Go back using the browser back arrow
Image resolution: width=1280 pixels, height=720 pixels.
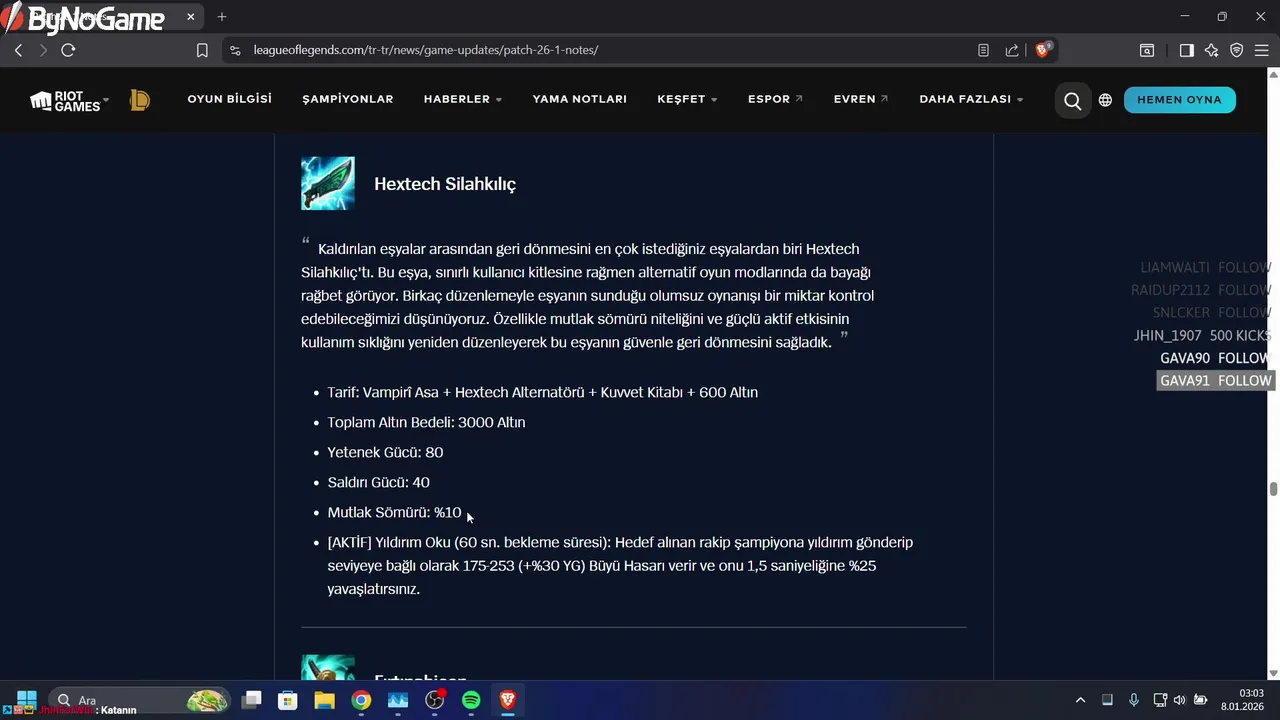[x=18, y=50]
